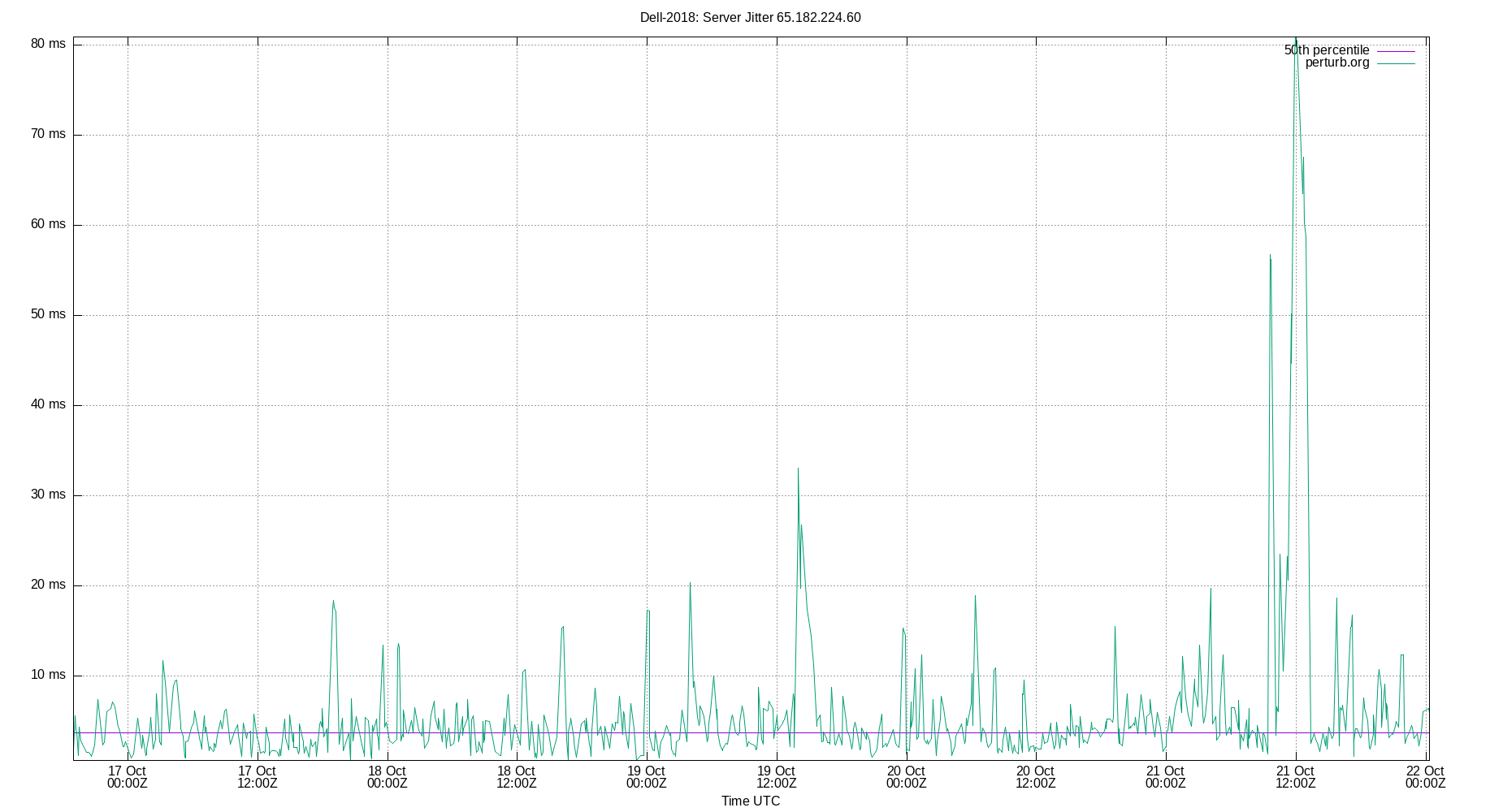Click the '40 ms' y-axis label
The image size is (1503, 812).
tap(48, 404)
